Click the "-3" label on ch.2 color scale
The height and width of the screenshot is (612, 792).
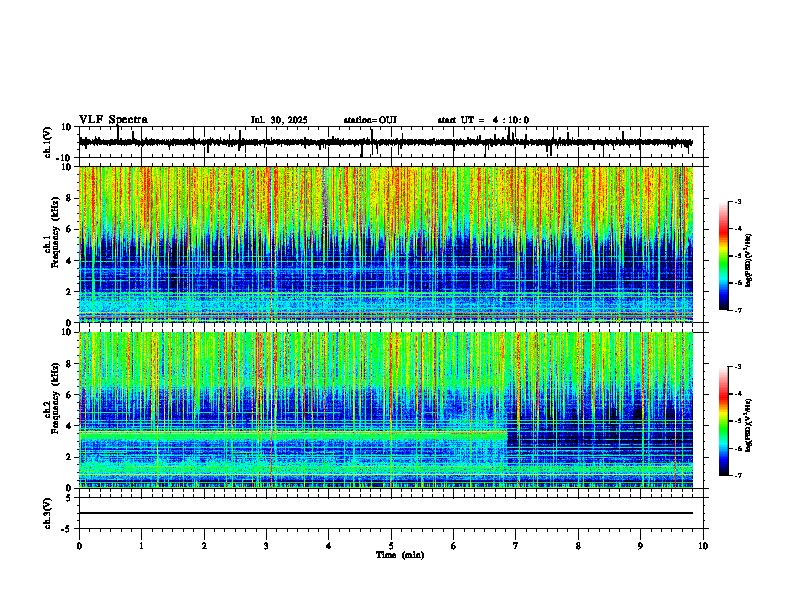tap(738, 367)
